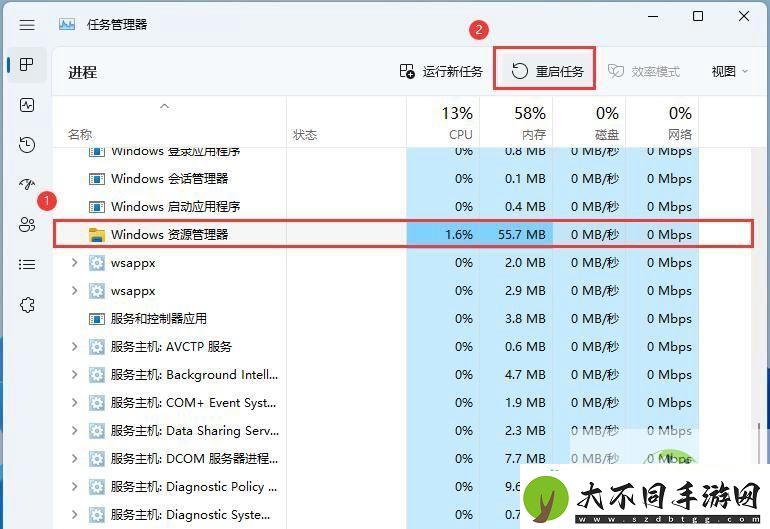The image size is (770, 529).
Task: Click the 效率模式 button
Action: 644,72
